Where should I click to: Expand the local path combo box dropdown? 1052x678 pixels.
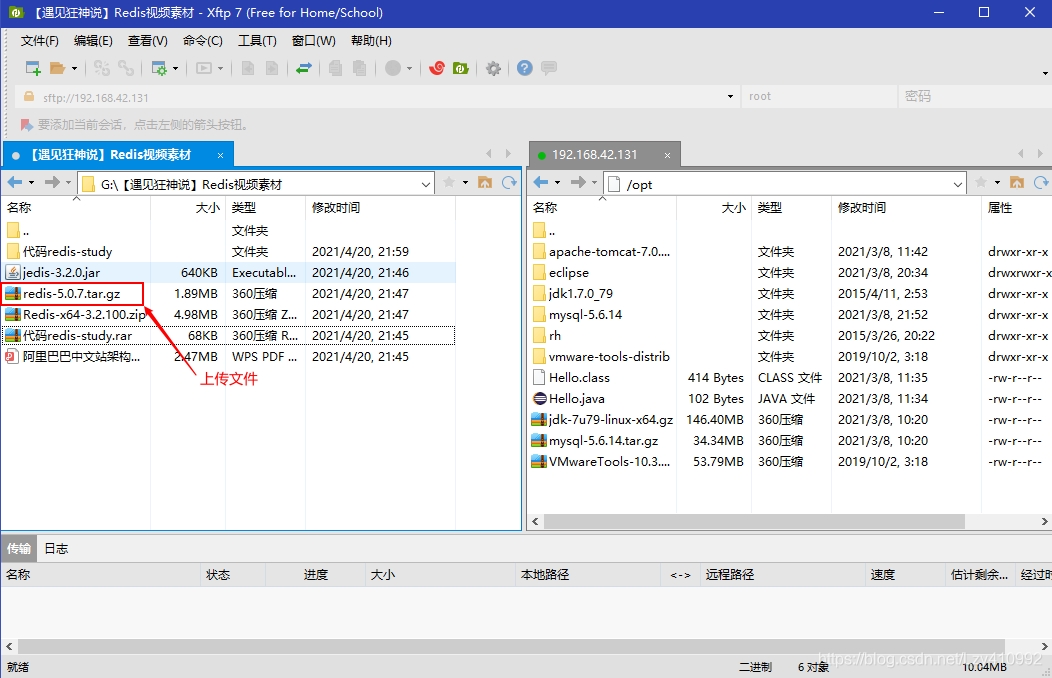click(x=426, y=184)
